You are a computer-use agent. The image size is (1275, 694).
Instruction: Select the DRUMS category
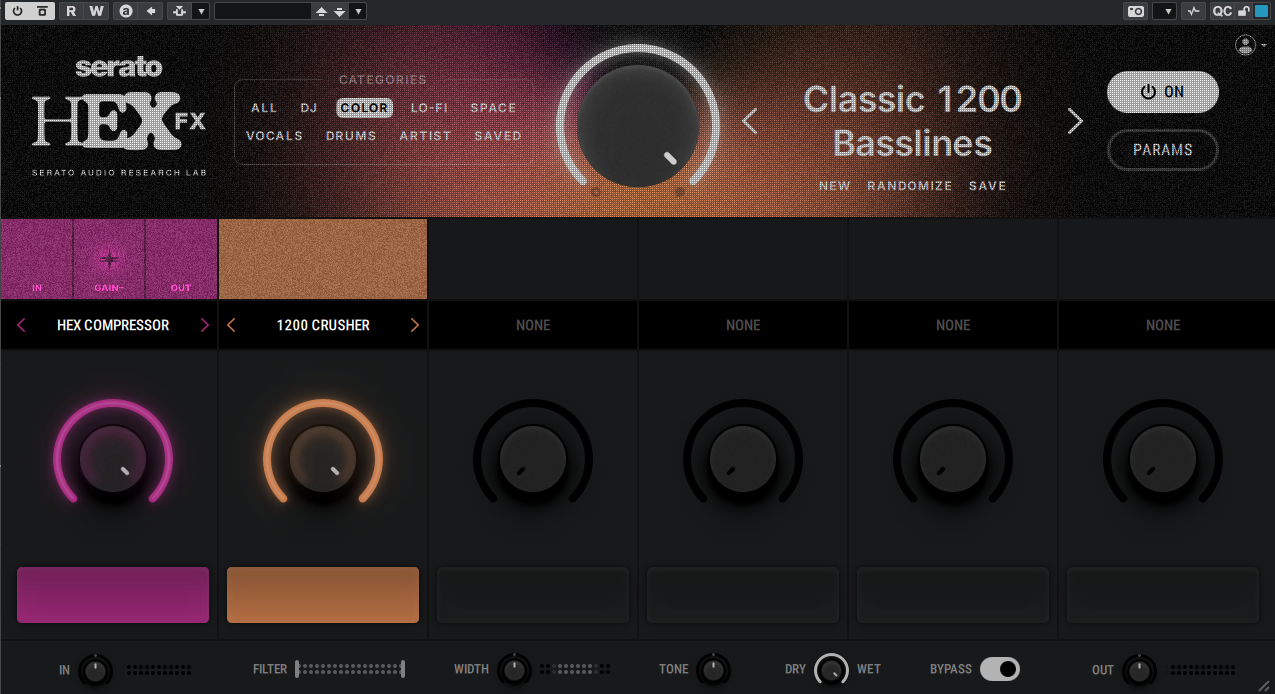pyautogui.click(x=351, y=136)
